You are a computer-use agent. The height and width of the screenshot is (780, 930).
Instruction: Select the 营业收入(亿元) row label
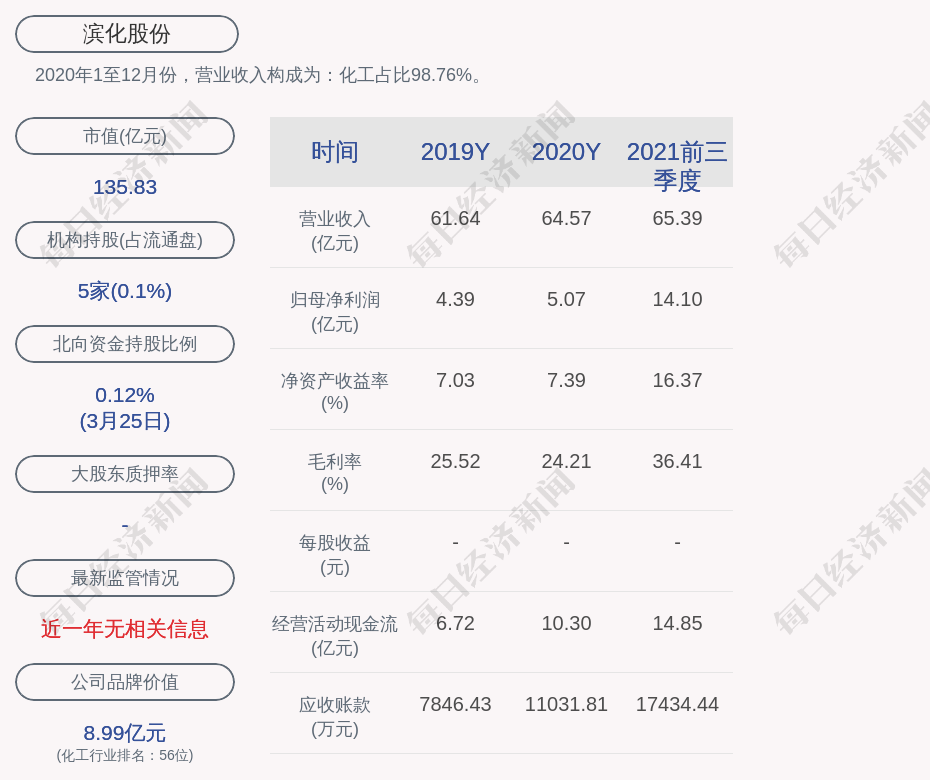point(335,230)
